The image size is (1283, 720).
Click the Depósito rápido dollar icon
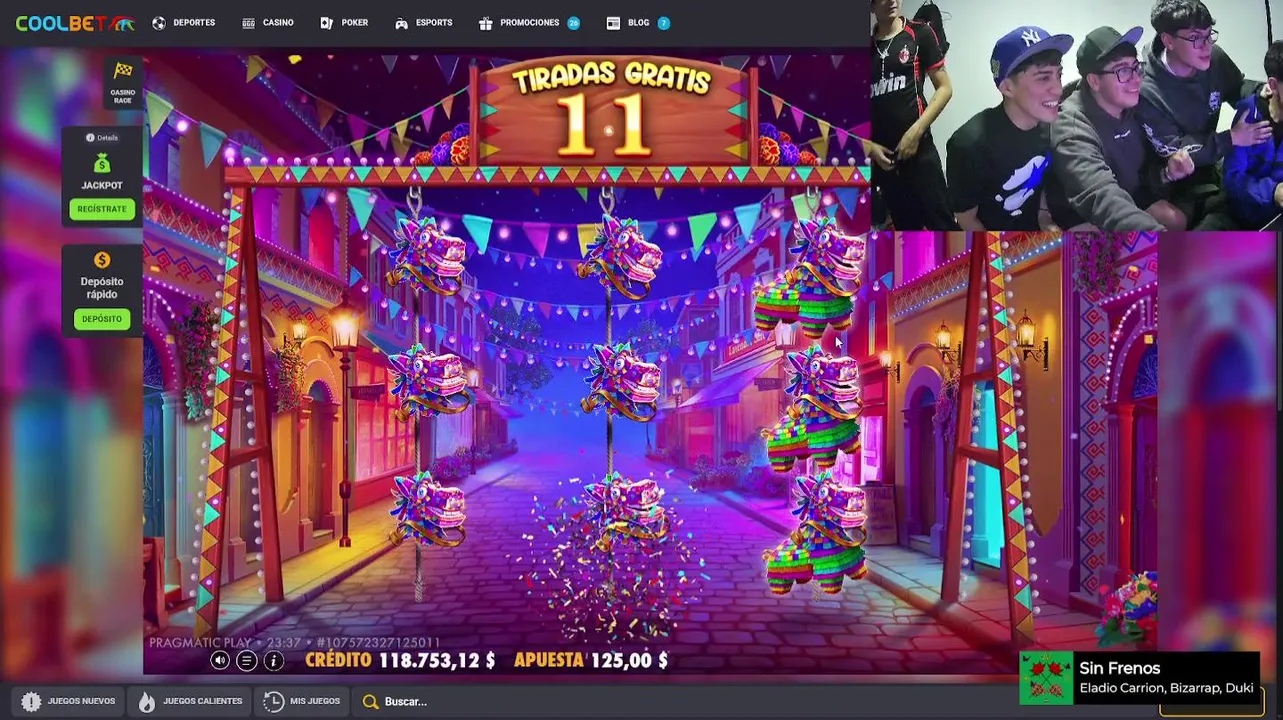[x=102, y=260]
